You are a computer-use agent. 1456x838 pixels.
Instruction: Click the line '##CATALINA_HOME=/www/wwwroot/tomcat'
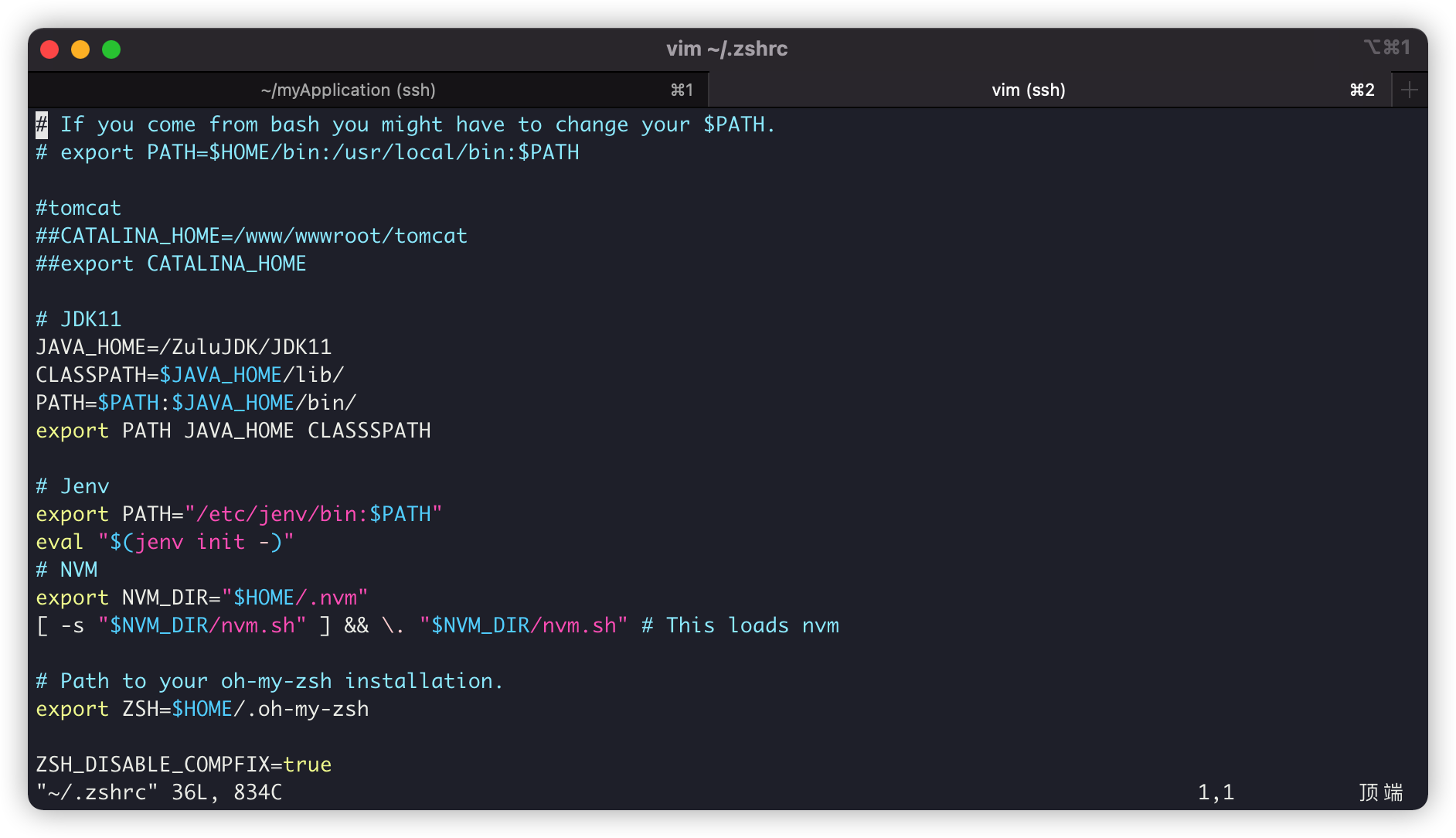pyautogui.click(x=252, y=236)
